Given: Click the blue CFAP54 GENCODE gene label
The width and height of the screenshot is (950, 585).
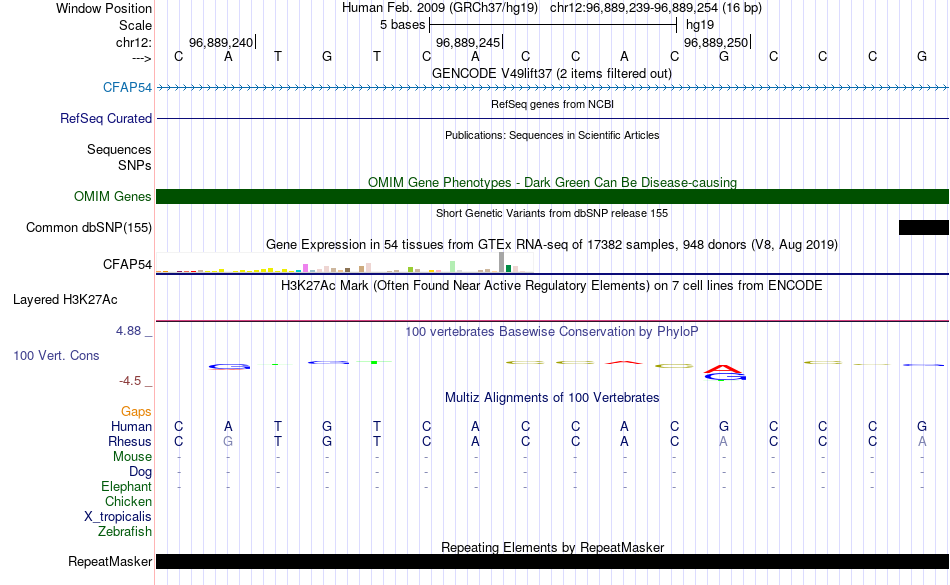Looking at the screenshot, I should tap(127, 87).
